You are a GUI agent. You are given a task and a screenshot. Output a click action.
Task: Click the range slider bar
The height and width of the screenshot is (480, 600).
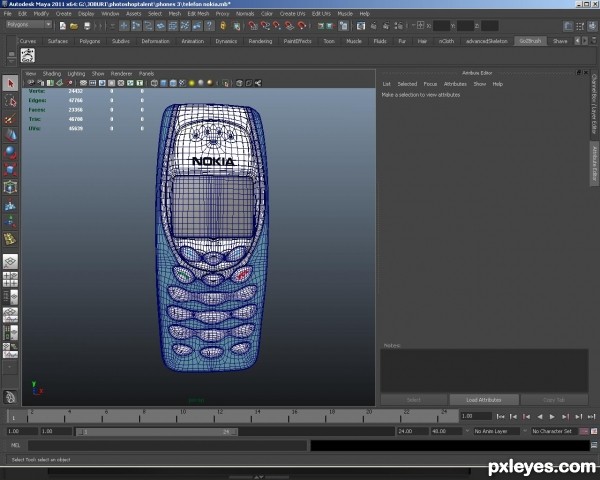[x=157, y=432]
